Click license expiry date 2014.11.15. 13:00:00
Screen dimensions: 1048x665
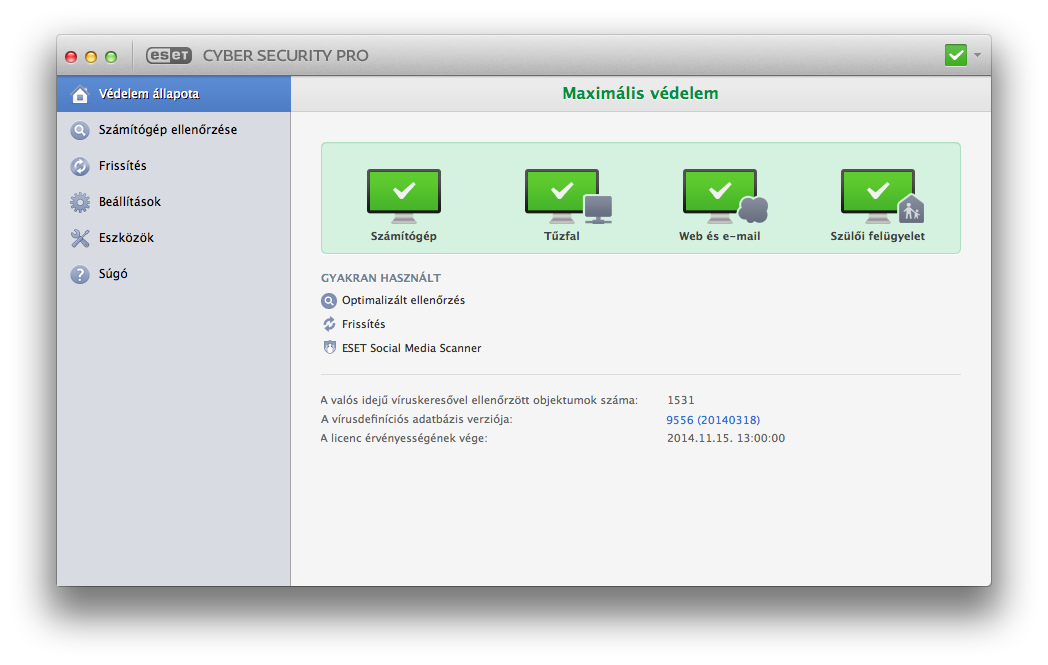(x=726, y=438)
